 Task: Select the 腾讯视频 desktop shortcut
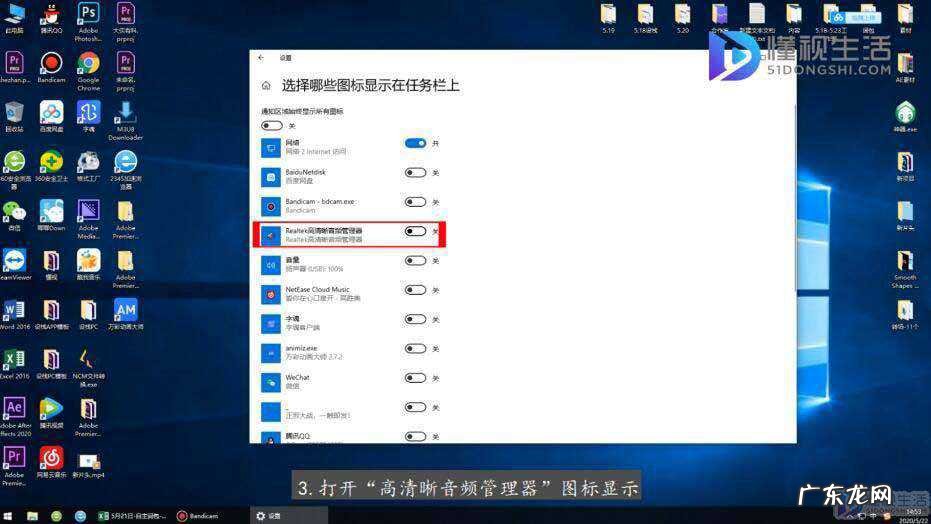51,413
